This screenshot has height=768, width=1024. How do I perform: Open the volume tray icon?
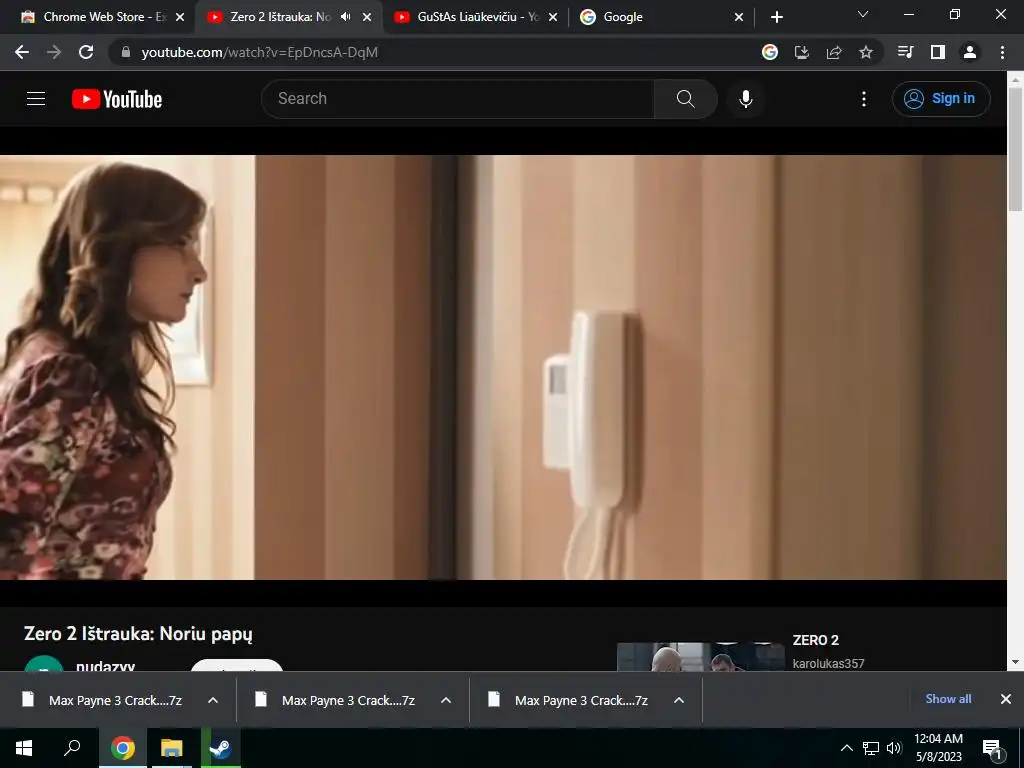tap(894, 748)
